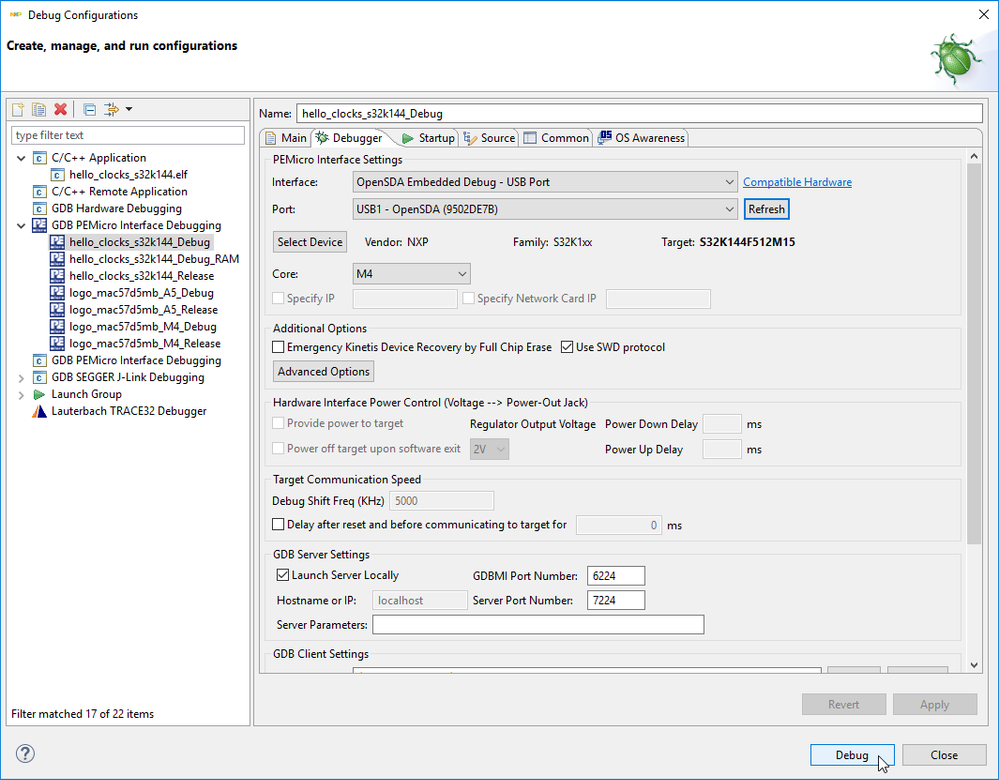Delete selected configuration with red X icon
Viewport: 999px width, 780px height.
(61, 110)
